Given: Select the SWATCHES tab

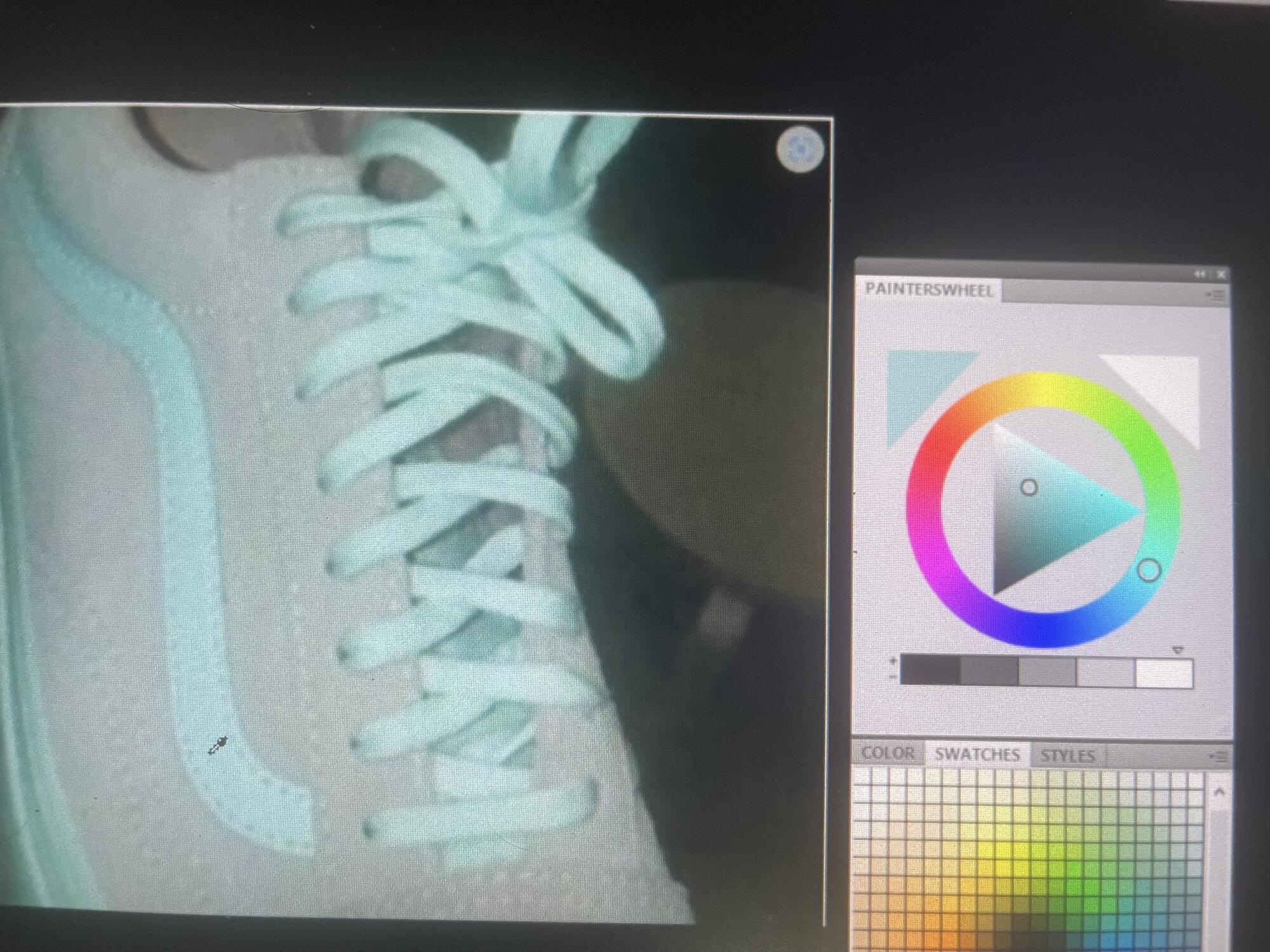Looking at the screenshot, I should [x=977, y=754].
